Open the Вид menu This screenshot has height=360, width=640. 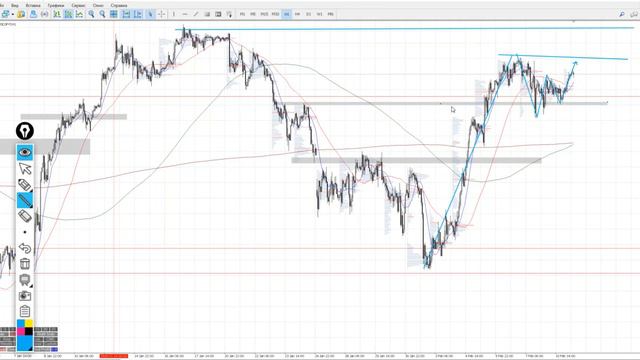(x=15, y=5)
